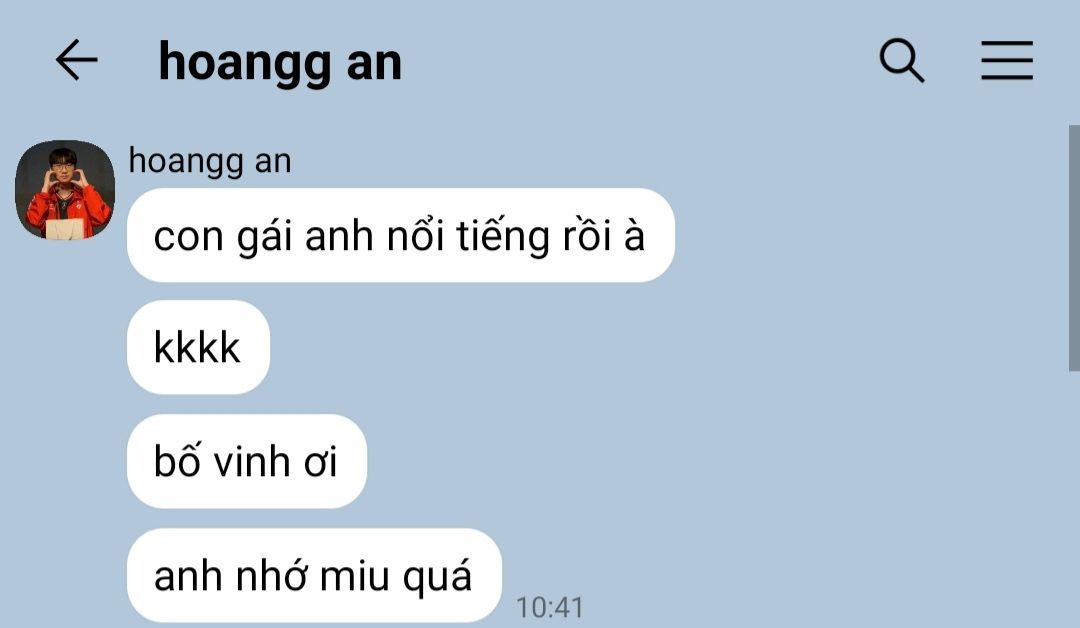Select the 'kkkk' message bubble
The width and height of the screenshot is (1080, 628).
tap(198, 347)
